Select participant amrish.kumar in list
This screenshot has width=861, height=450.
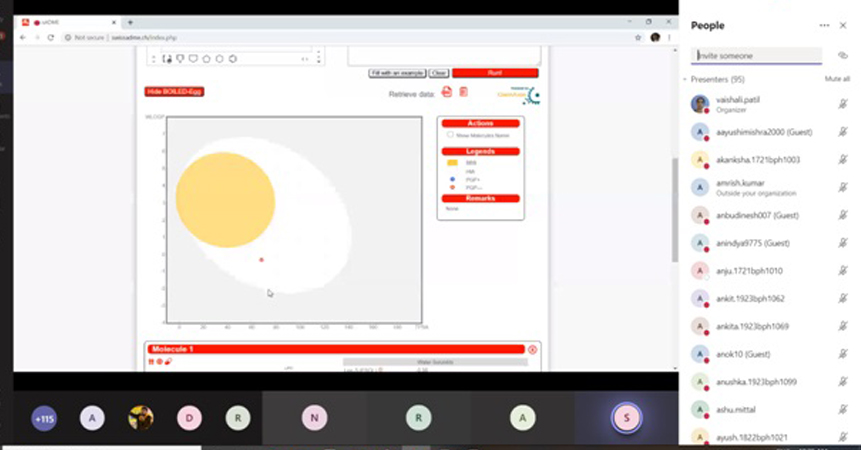point(743,187)
